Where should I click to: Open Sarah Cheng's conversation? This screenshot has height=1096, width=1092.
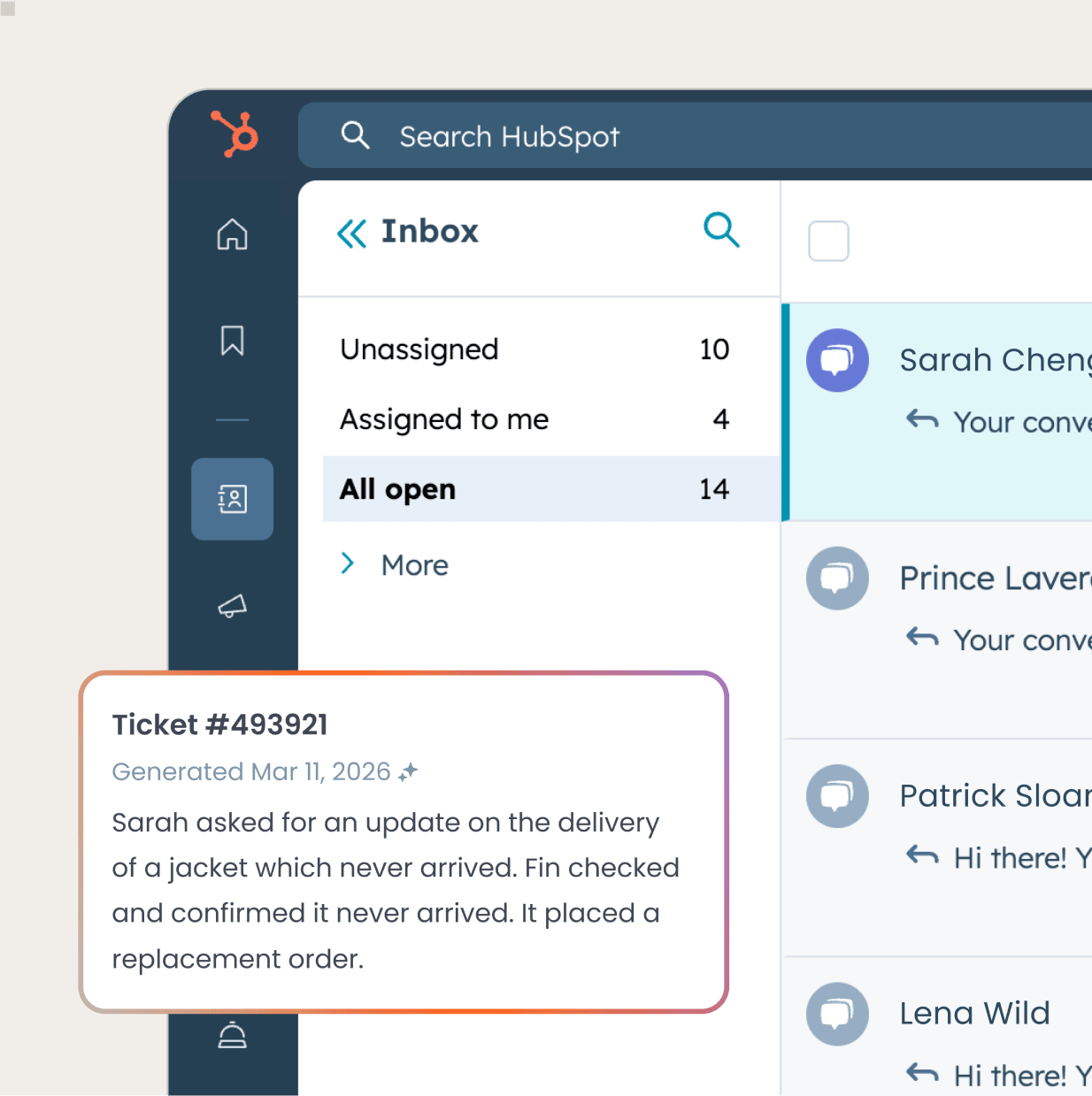point(937,412)
